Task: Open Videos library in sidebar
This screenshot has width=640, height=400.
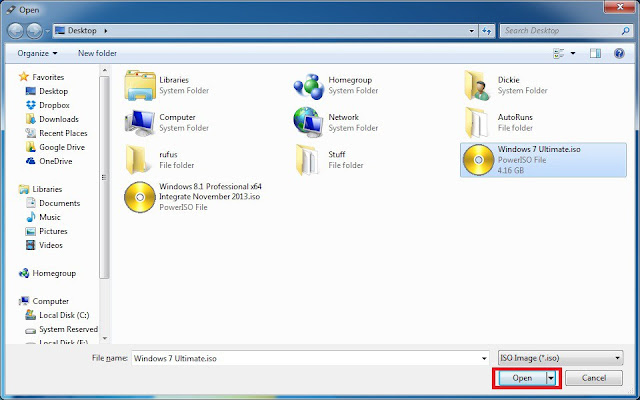Action: pyautogui.click(x=44, y=245)
